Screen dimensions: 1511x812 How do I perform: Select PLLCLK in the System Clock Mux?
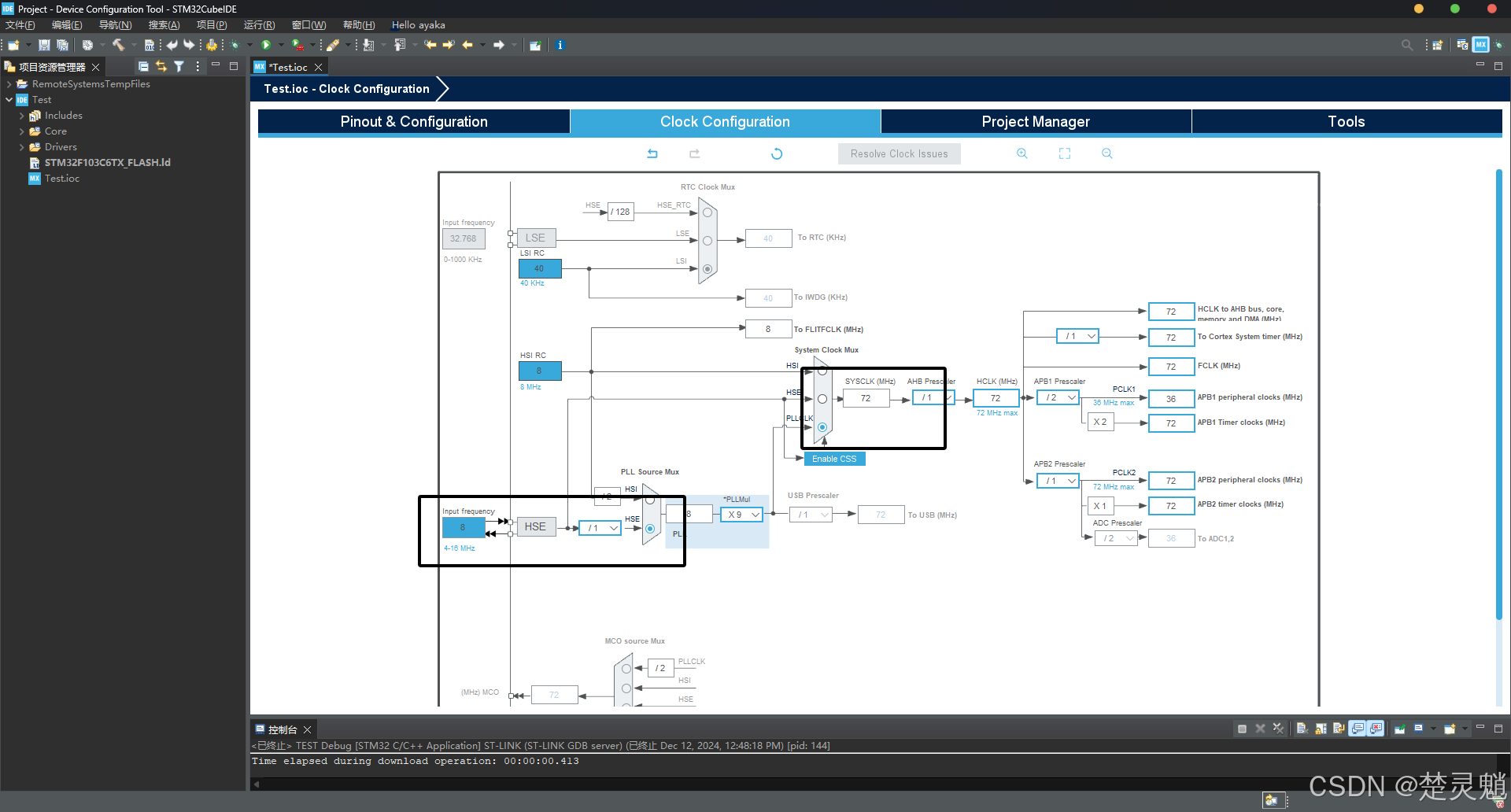[x=822, y=427]
